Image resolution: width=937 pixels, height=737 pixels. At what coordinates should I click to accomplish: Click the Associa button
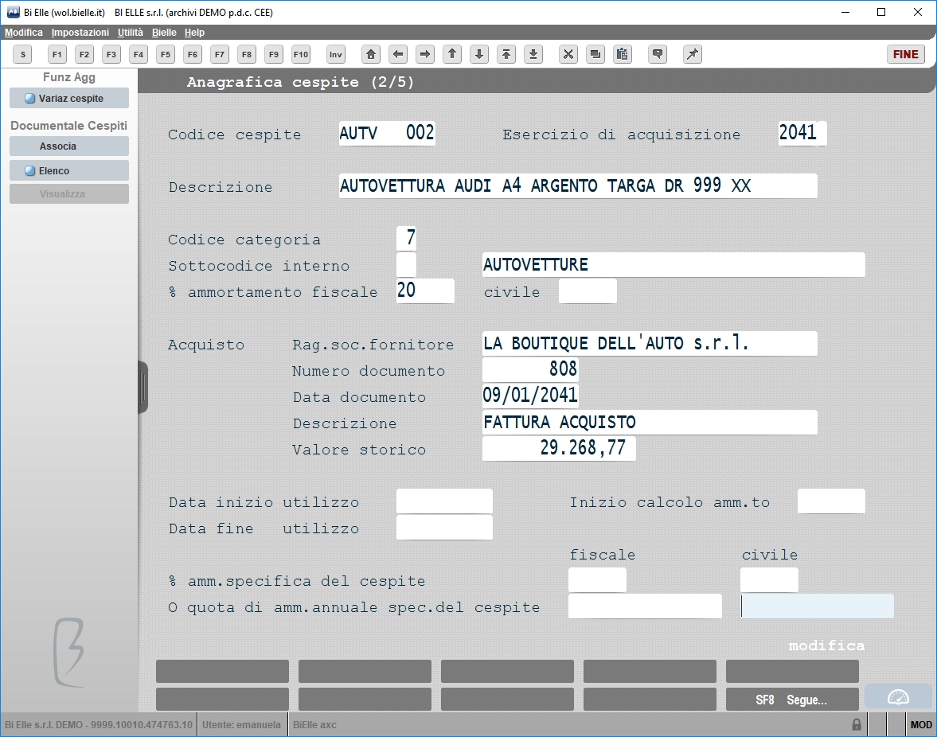[69, 146]
